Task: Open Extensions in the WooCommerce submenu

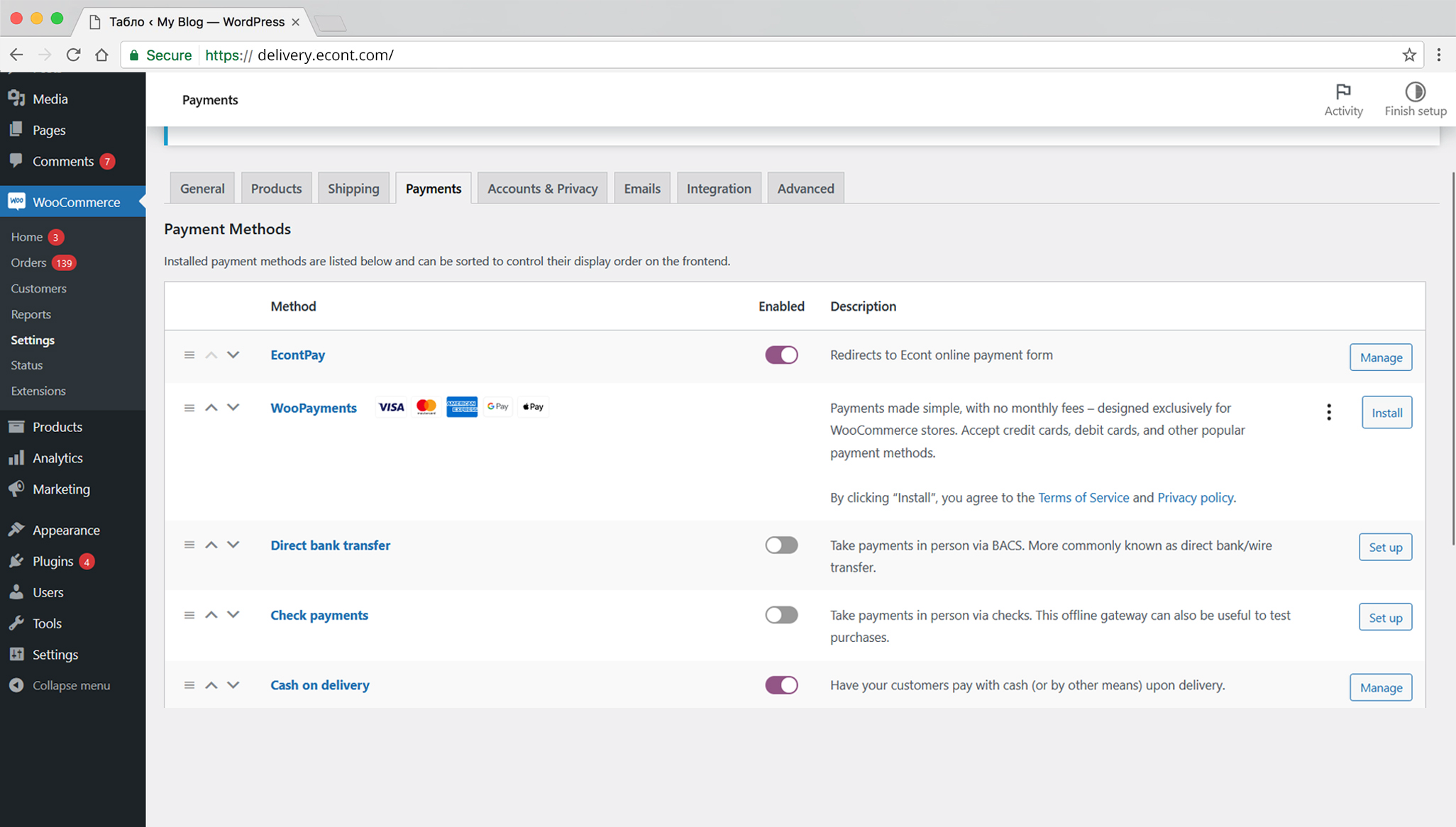Action: [38, 391]
